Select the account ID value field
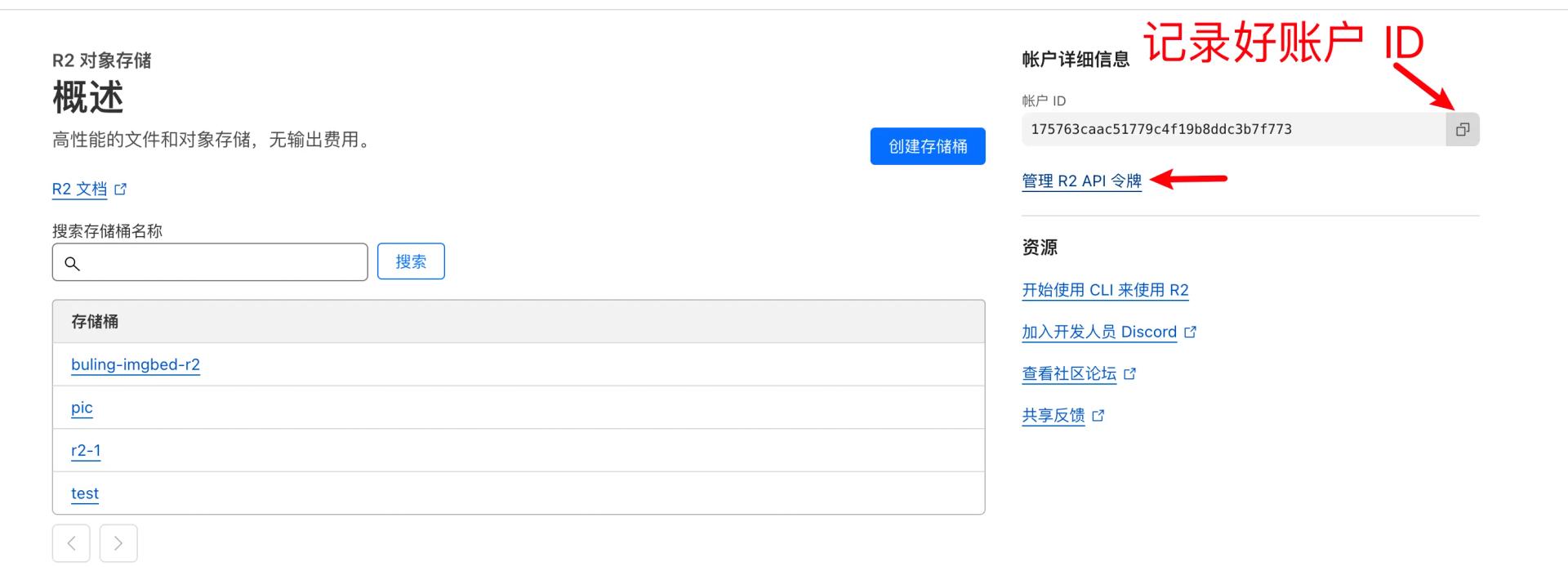This screenshot has width=1568, height=567. pyautogui.click(x=1233, y=129)
